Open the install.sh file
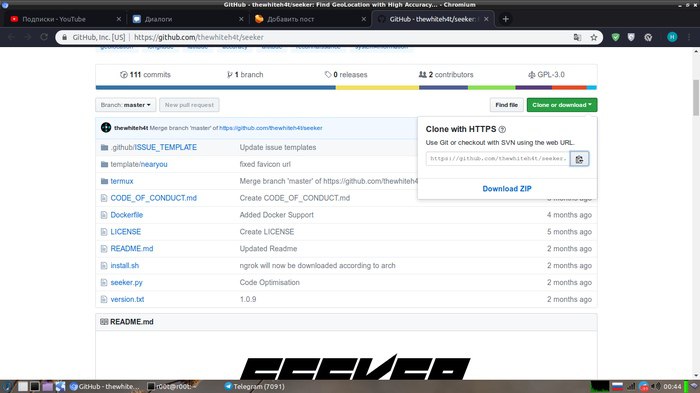 coord(125,266)
